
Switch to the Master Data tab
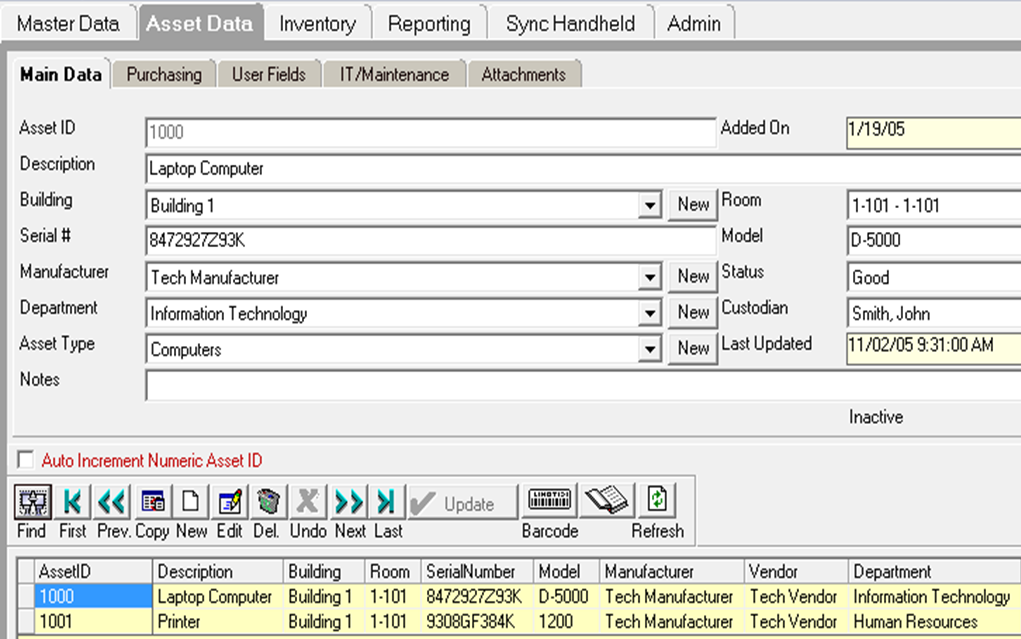68,23
